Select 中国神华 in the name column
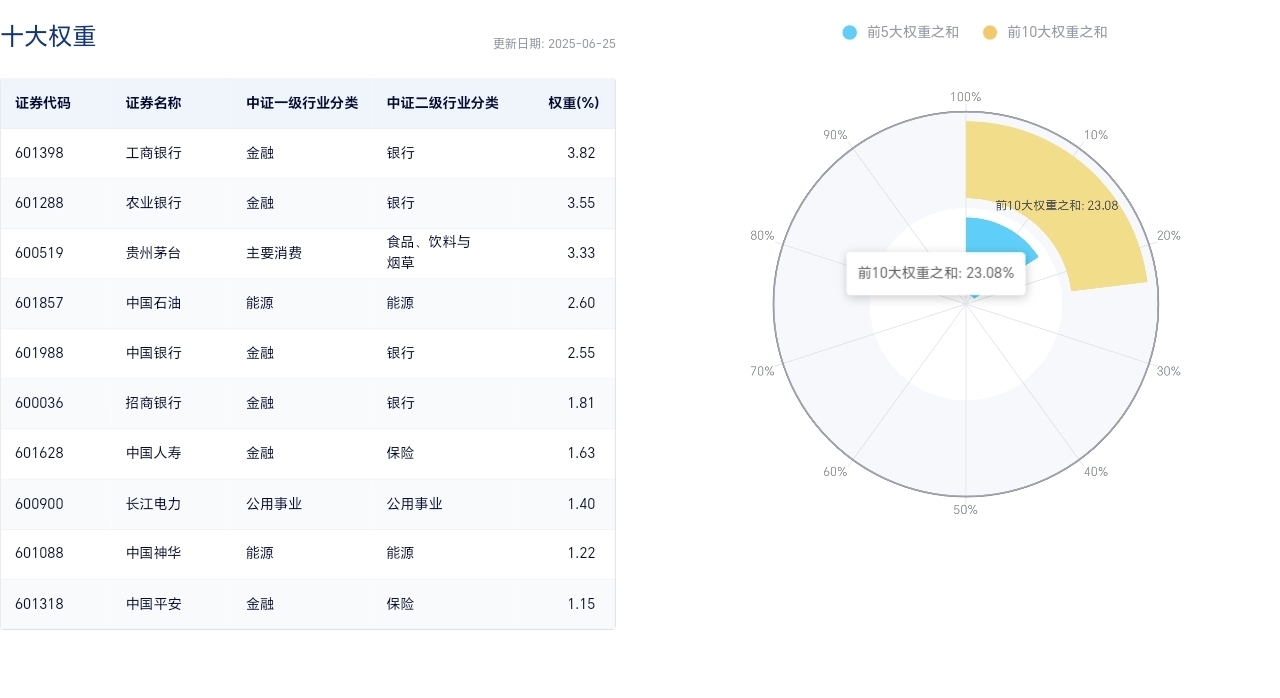 tap(154, 553)
